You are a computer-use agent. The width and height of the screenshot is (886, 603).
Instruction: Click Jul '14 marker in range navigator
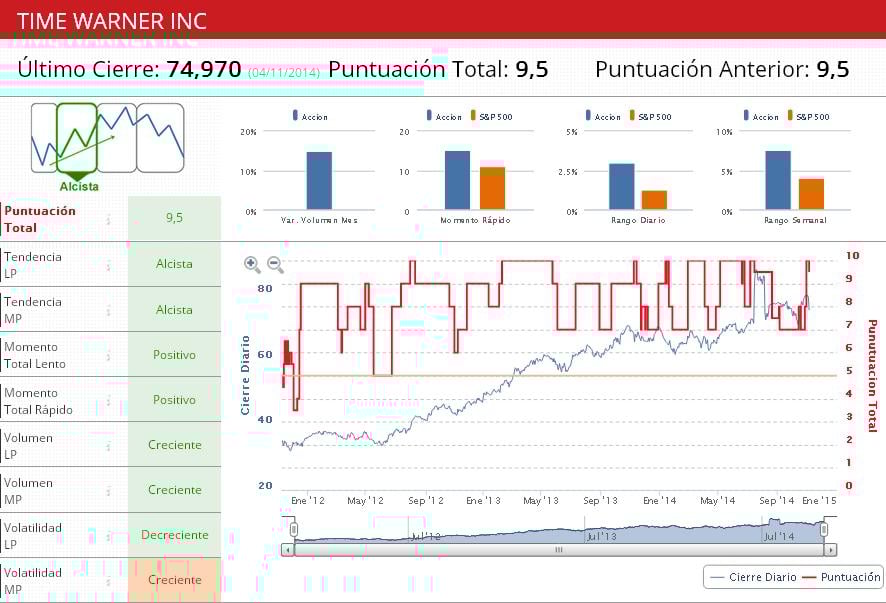(779, 536)
